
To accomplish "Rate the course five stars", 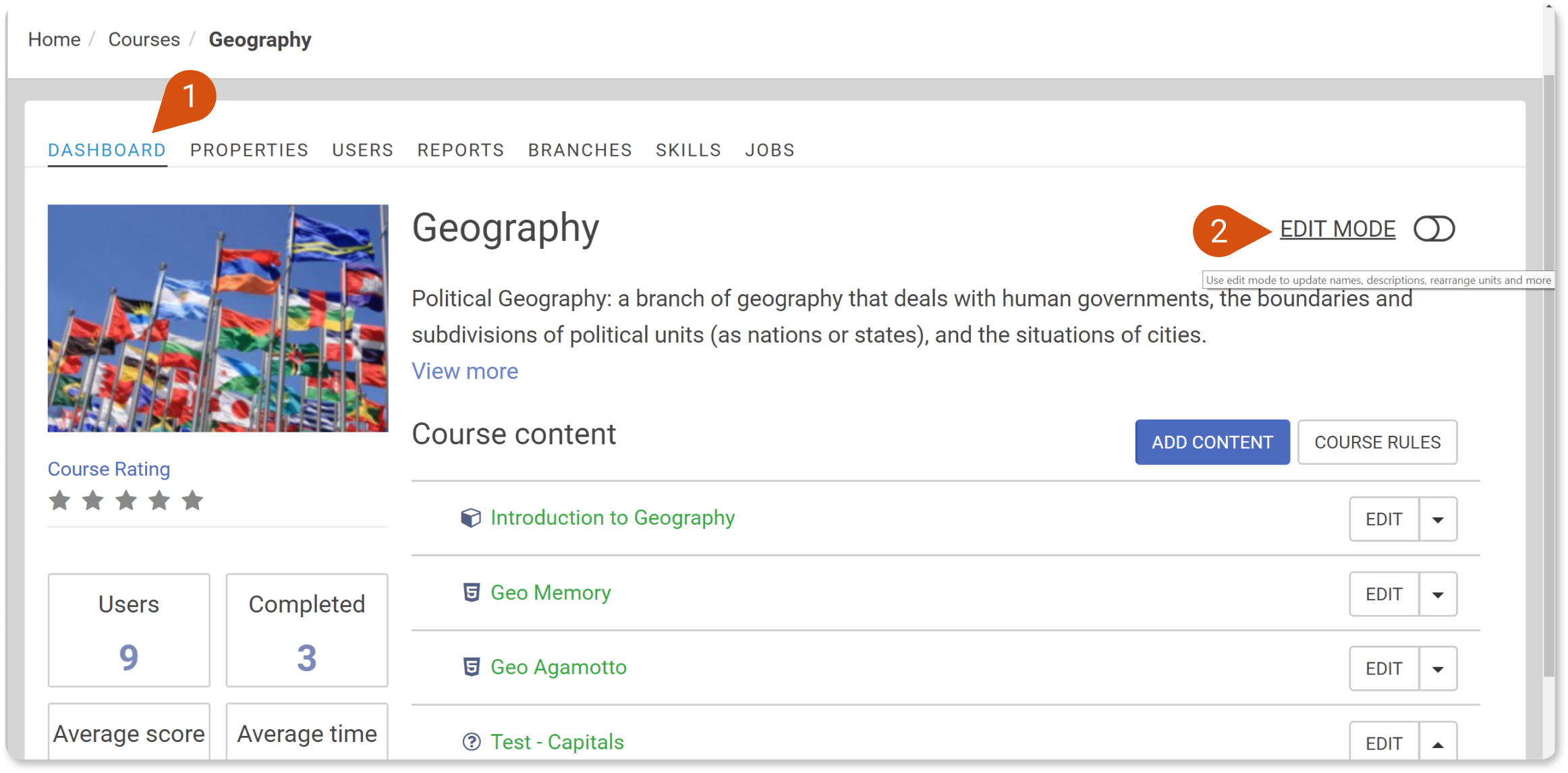I will point(192,500).
